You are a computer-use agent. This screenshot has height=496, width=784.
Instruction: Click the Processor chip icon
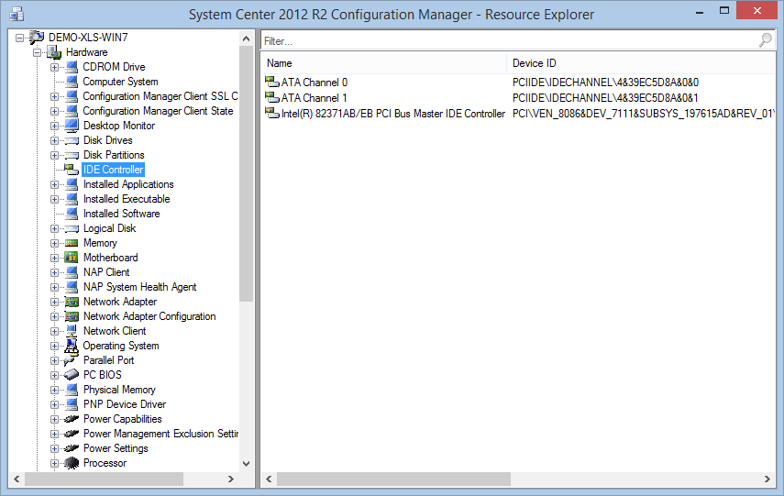click(72, 463)
